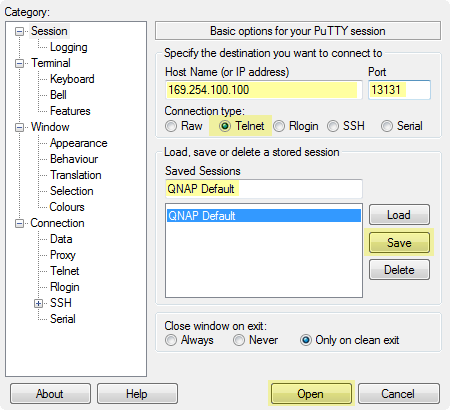Click the Open button

[311, 394]
